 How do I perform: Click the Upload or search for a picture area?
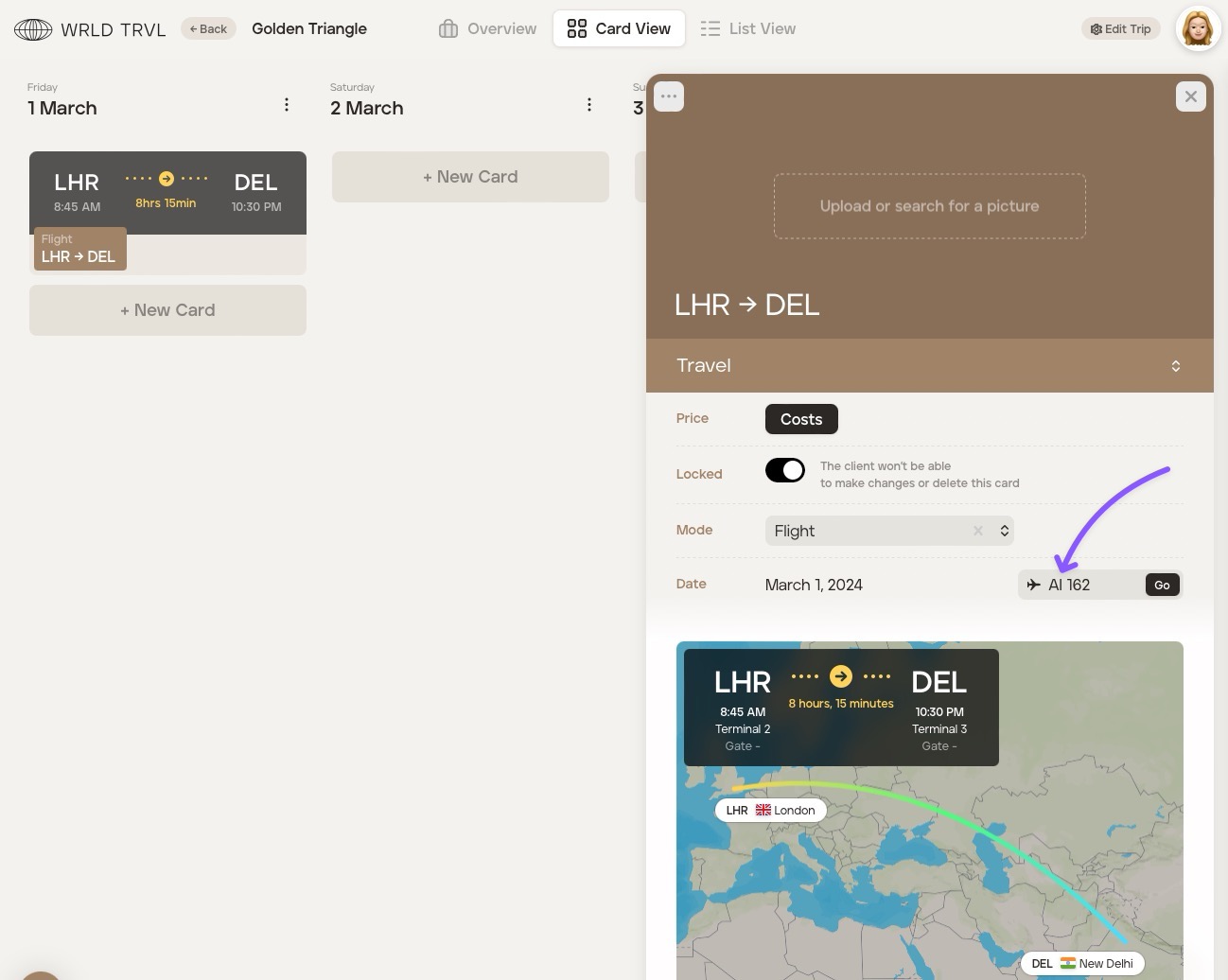pyautogui.click(x=929, y=206)
